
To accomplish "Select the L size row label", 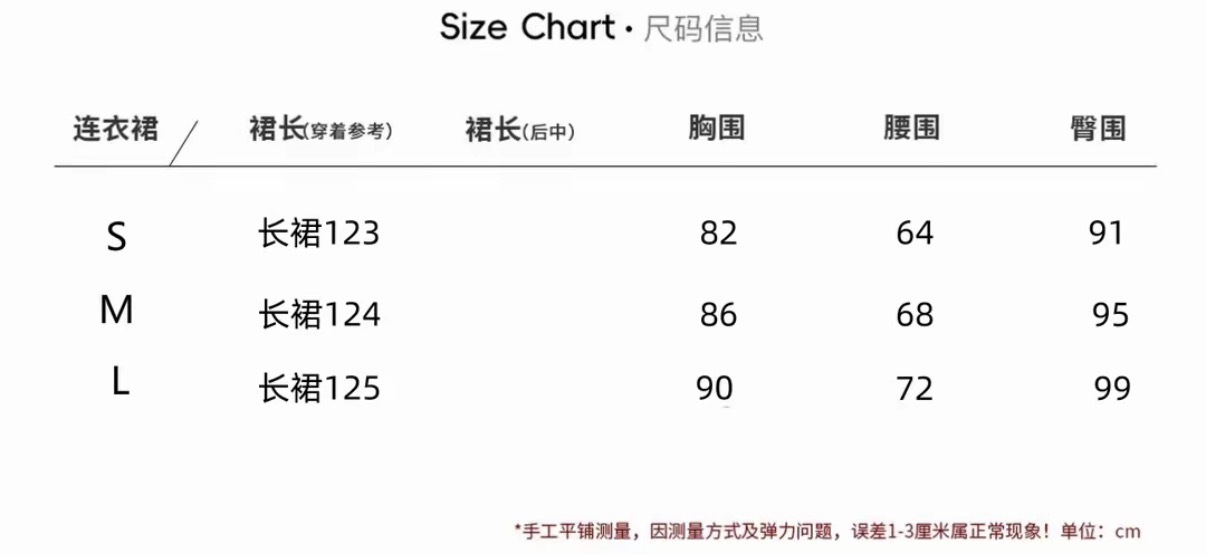I will click(119, 383).
